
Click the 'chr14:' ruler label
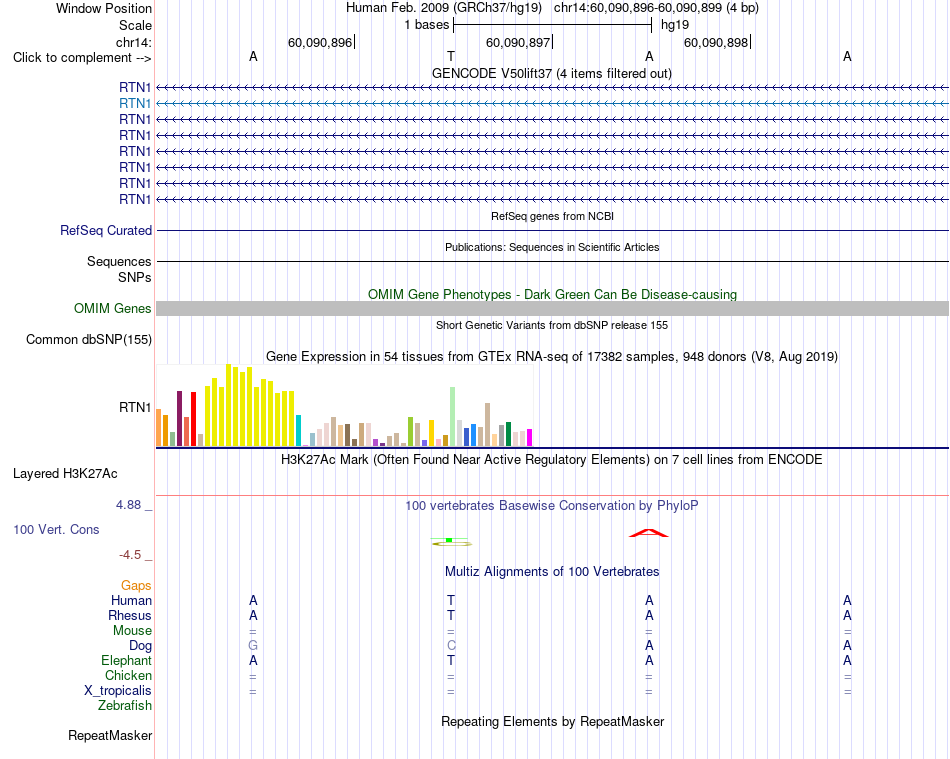pos(133,42)
